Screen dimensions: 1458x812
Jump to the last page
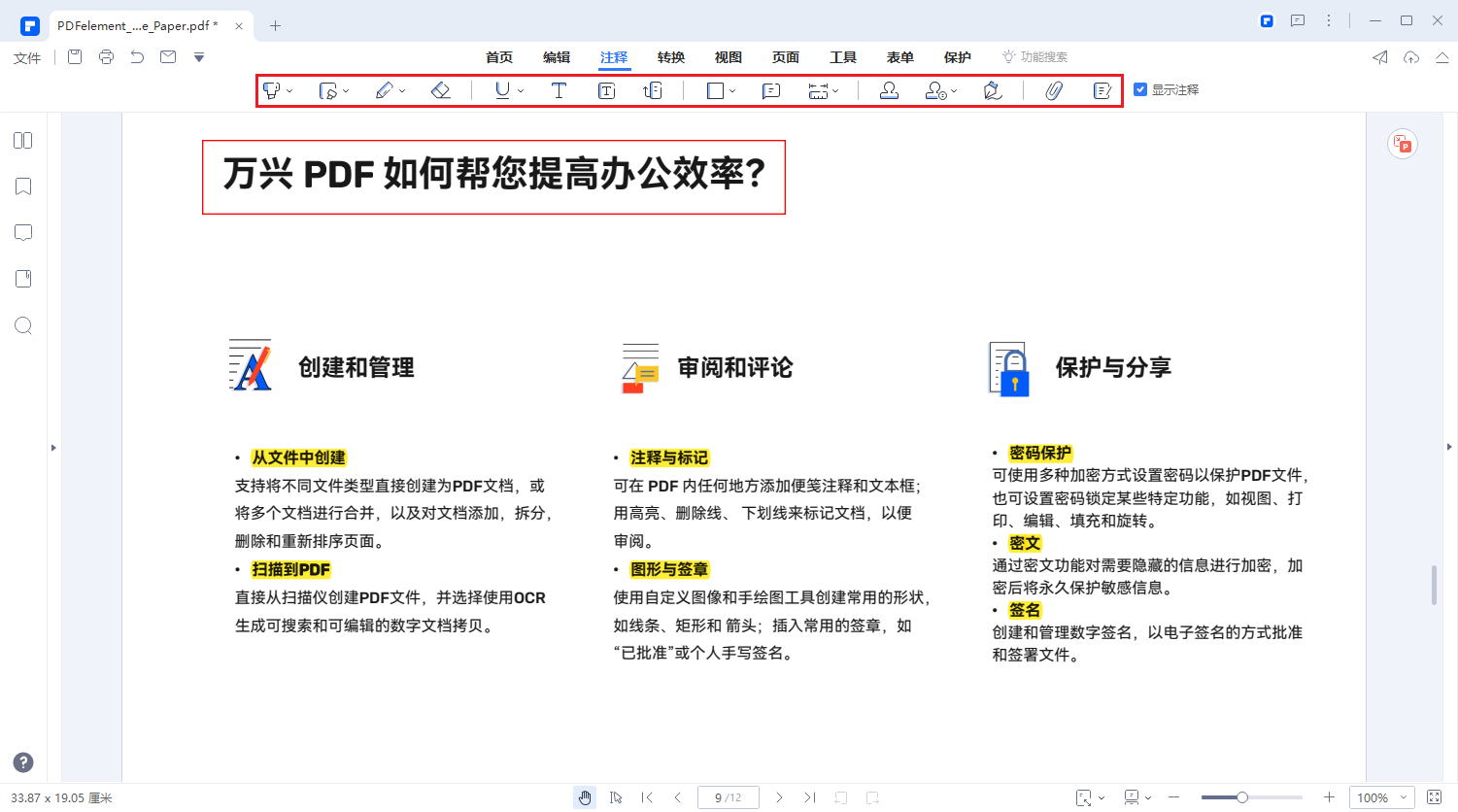point(810,796)
